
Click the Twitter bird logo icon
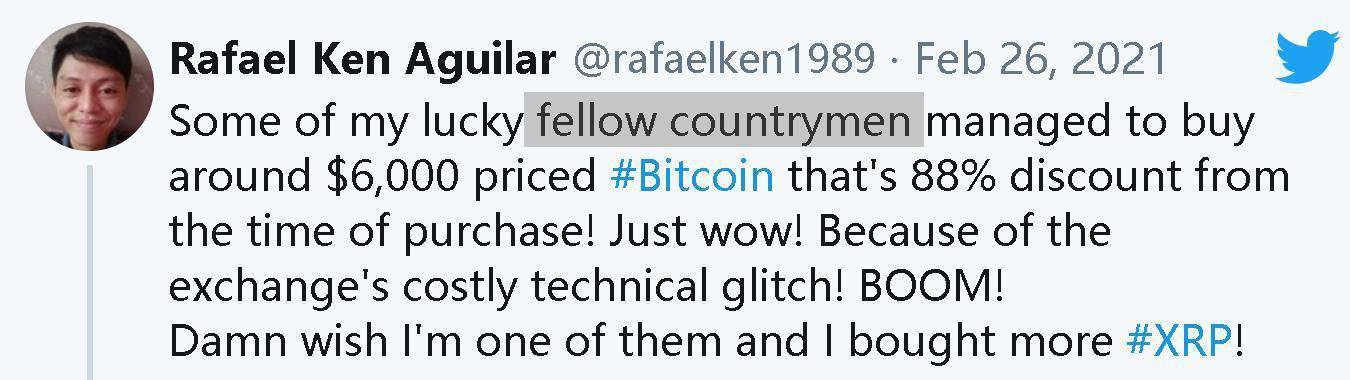[1307, 56]
